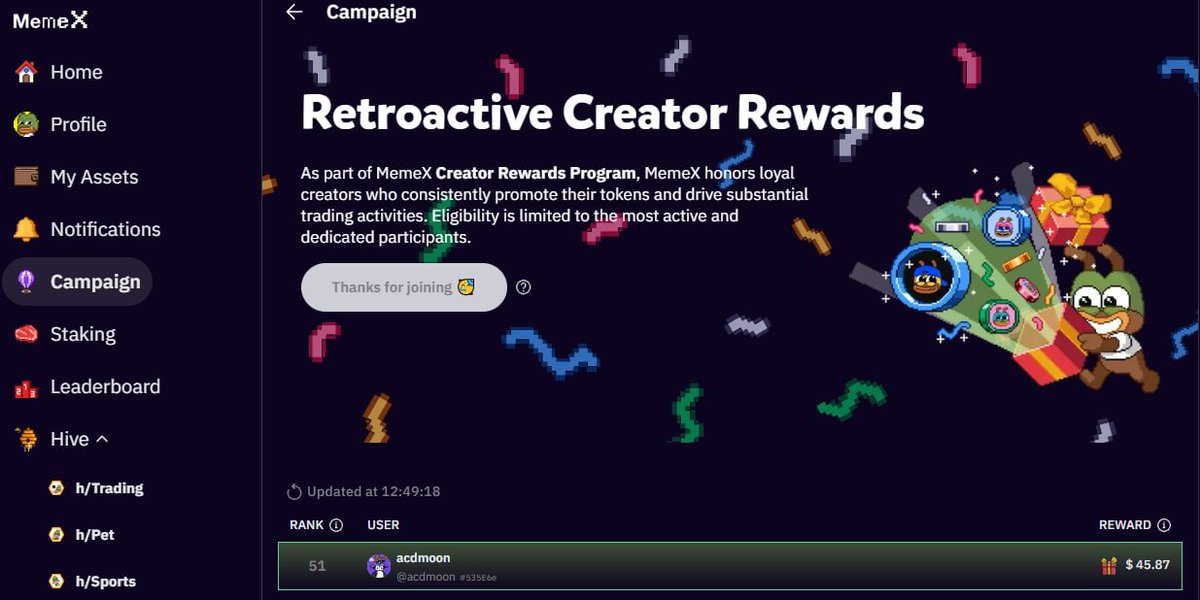Open the h/Trading hive link

click(110, 488)
